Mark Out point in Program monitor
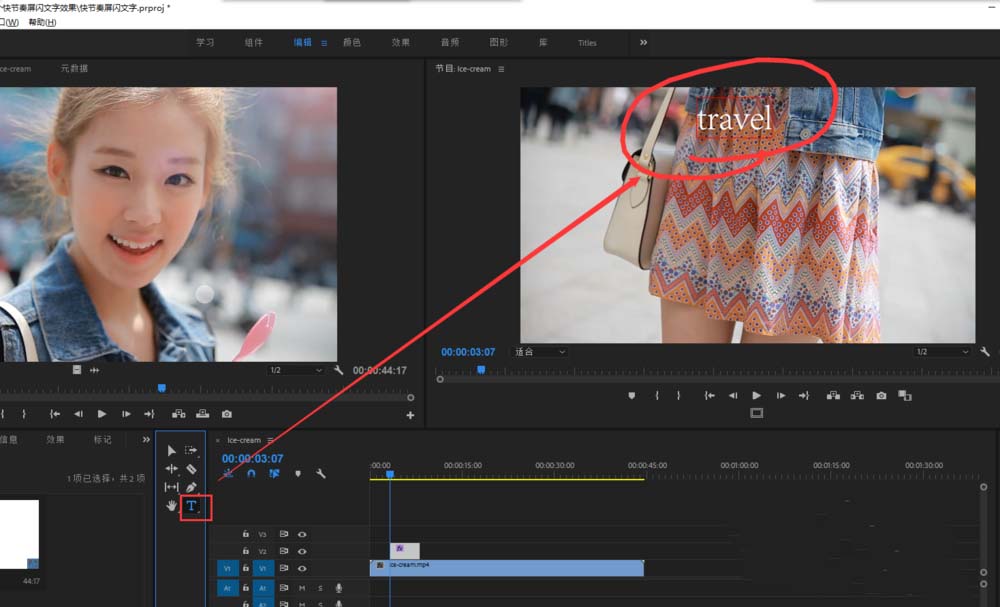This screenshot has height=607, width=1000. (679, 395)
